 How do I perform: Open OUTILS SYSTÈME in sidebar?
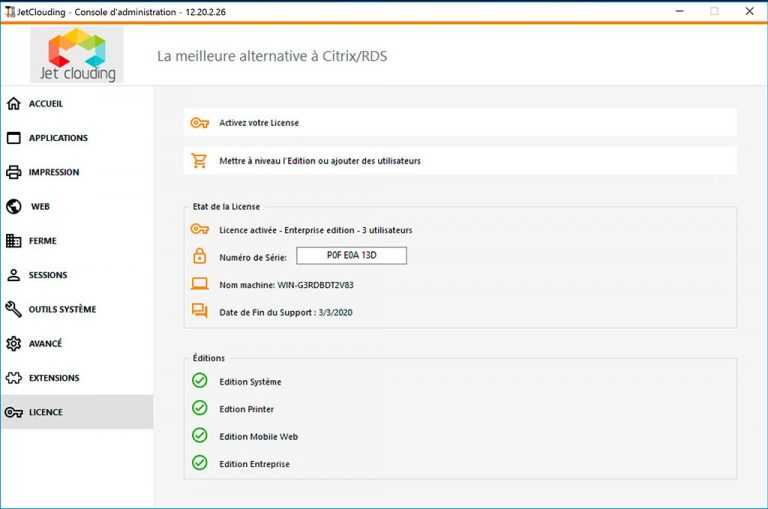pos(77,309)
